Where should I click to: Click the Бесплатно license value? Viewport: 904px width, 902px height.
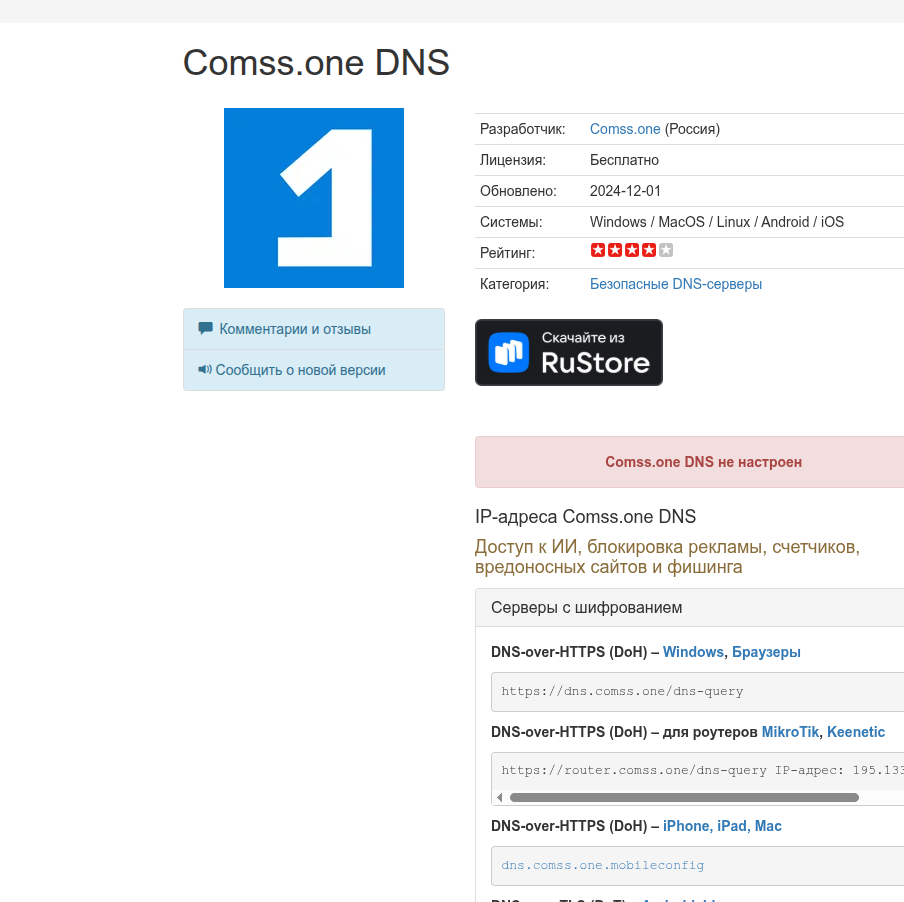(624, 160)
